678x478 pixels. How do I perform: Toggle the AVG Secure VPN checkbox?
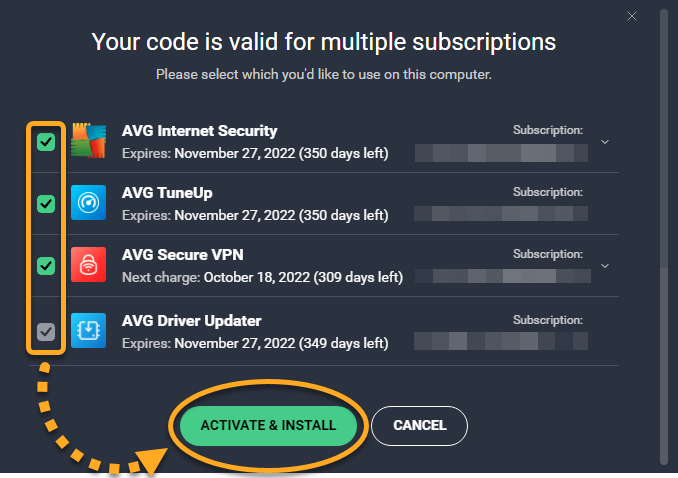(46, 266)
